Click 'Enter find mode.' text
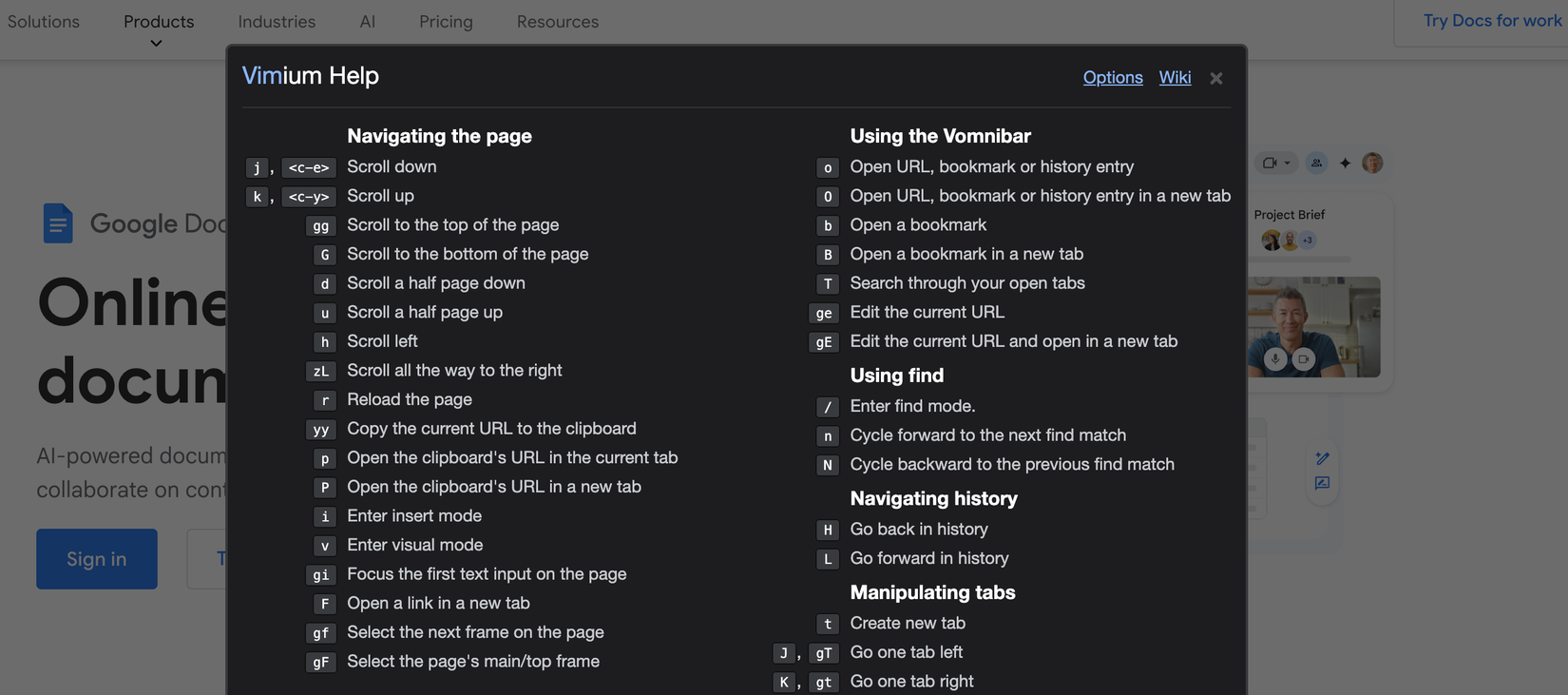The width and height of the screenshot is (1568, 695). click(x=912, y=406)
